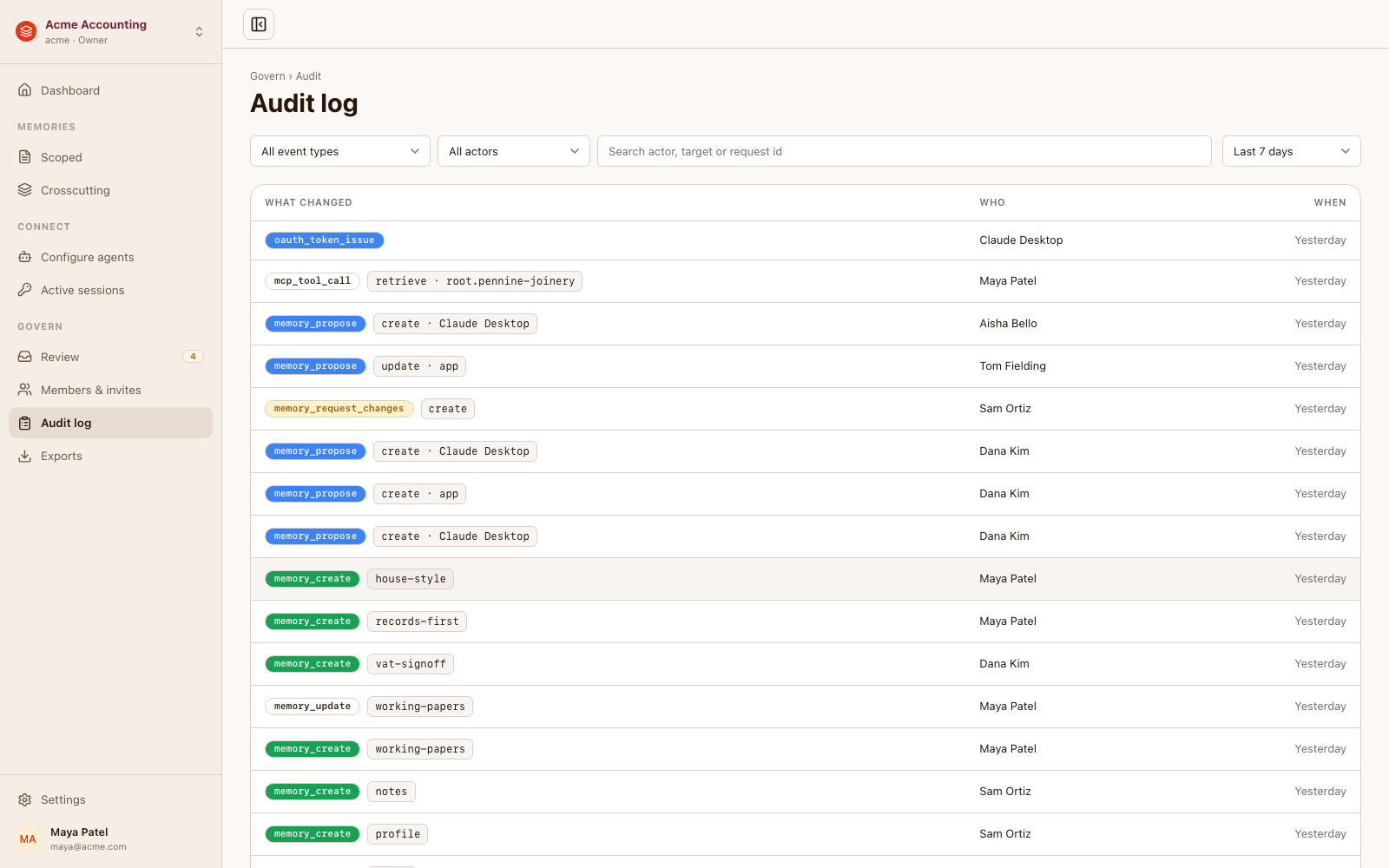
Task: Focus the search actor, target or request id field
Action: (905, 151)
